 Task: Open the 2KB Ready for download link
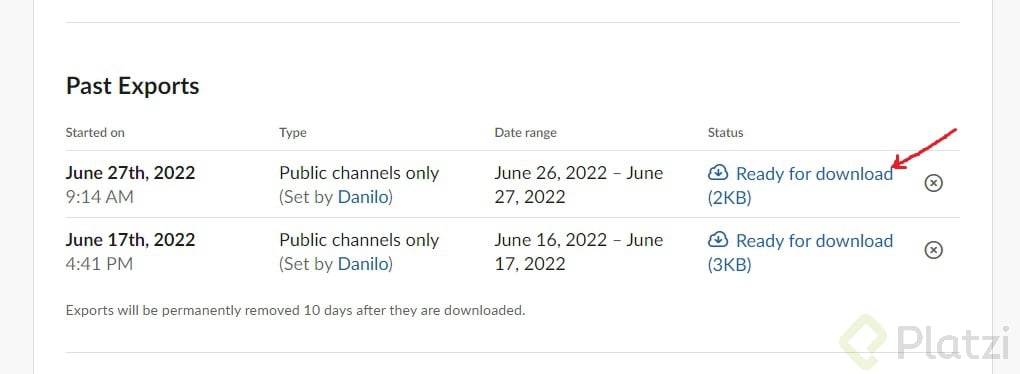coord(800,185)
